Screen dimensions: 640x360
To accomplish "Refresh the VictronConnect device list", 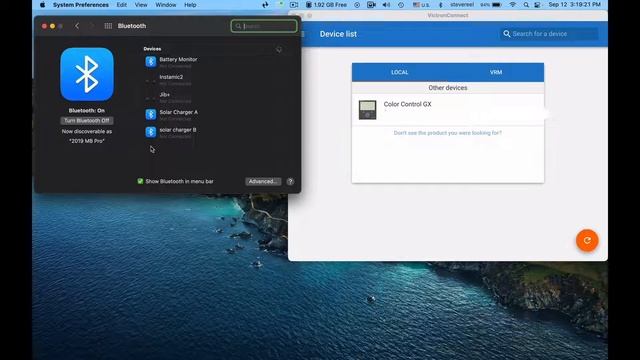I will point(587,240).
